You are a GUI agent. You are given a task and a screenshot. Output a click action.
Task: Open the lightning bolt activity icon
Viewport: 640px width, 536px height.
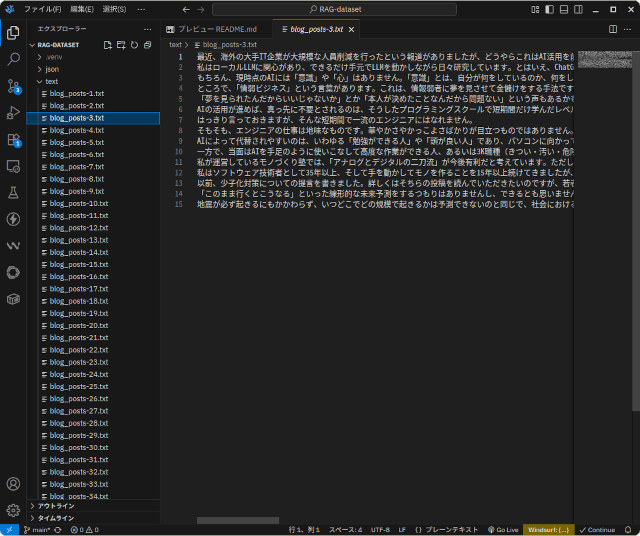click(13, 219)
